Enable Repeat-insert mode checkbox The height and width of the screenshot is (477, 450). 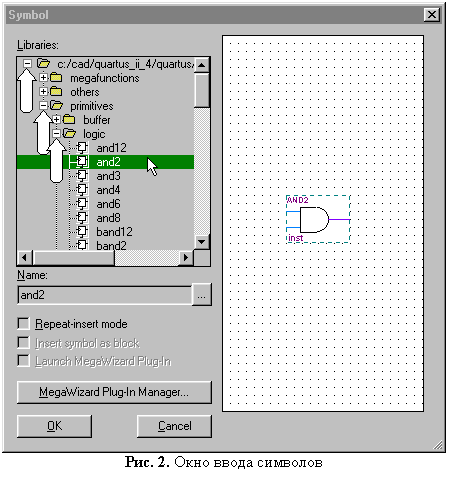[23, 323]
